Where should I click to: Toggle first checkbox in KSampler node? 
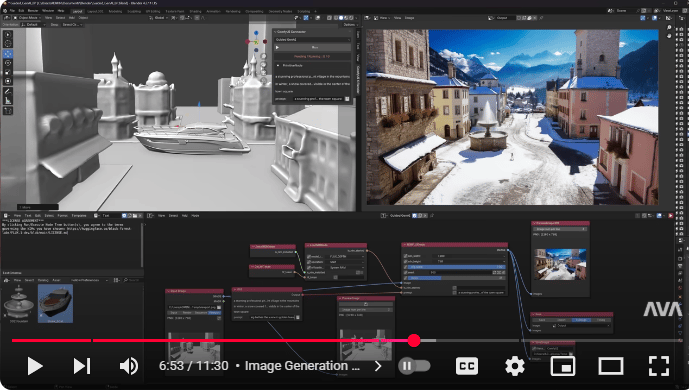click(406, 256)
